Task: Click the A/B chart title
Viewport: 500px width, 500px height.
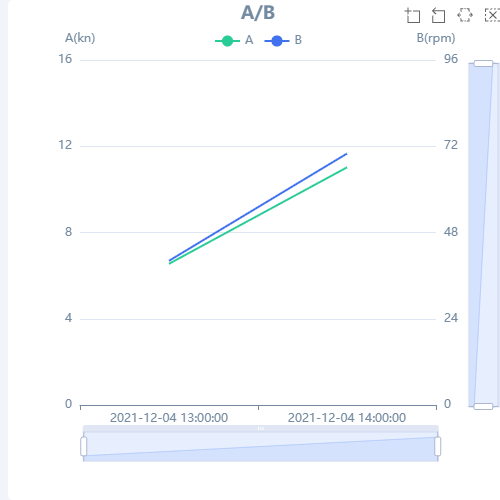Action: (258, 13)
